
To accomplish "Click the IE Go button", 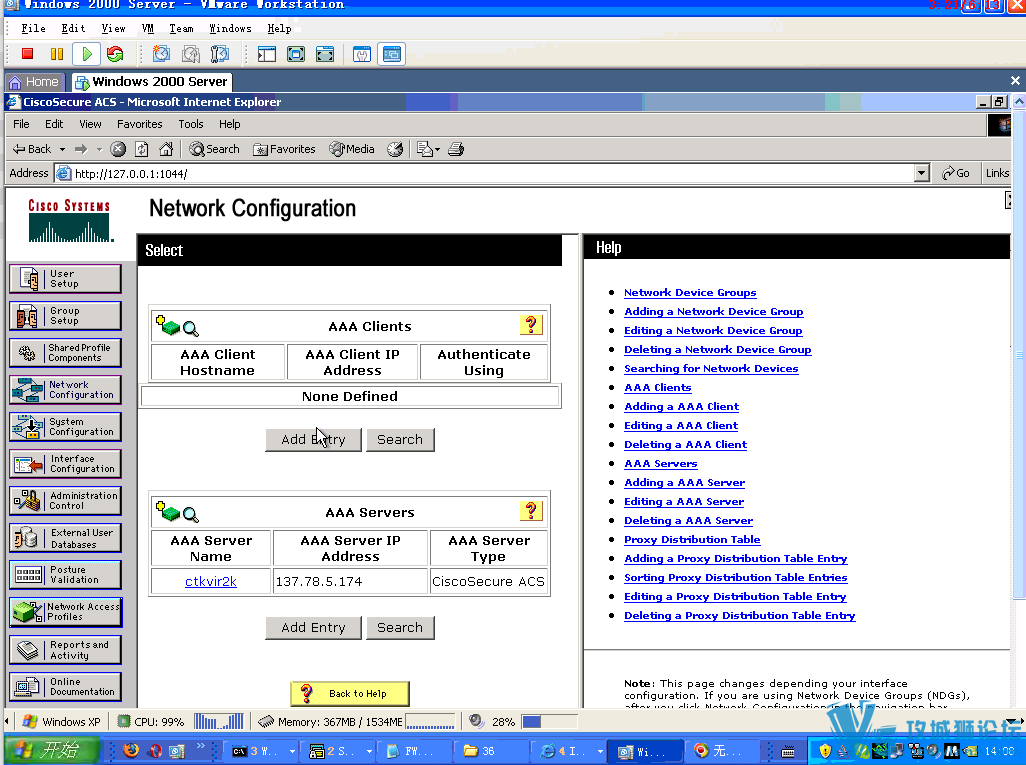I will [x=956, y=173].
